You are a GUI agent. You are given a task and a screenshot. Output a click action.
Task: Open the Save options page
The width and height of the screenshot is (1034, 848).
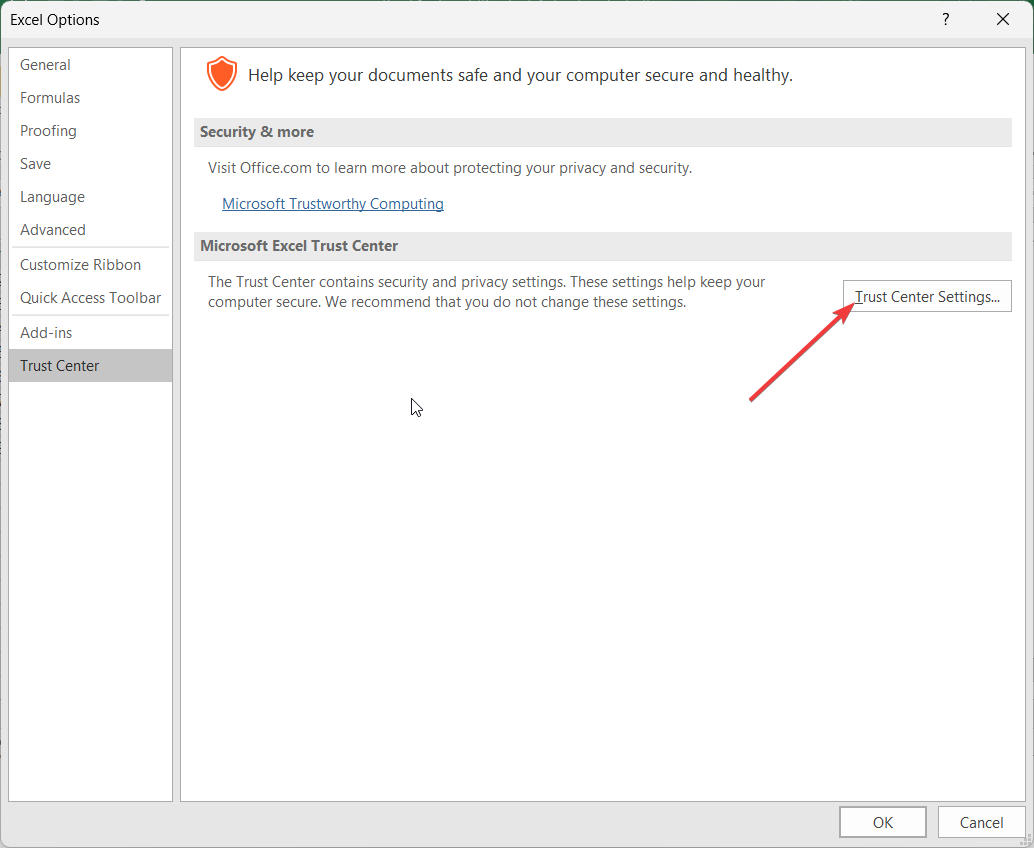90,164
